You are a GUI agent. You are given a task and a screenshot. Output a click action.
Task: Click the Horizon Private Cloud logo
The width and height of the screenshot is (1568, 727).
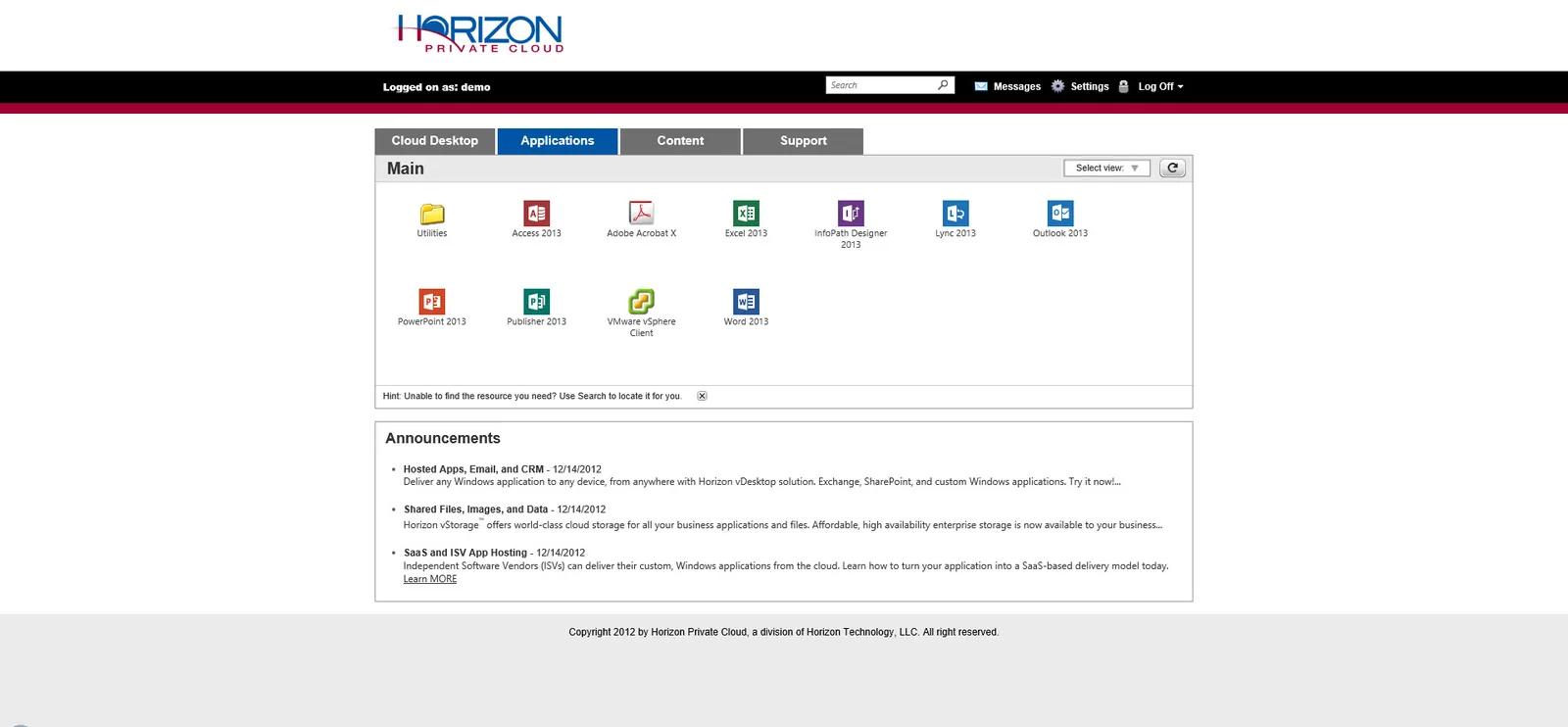[x=479, y=33]
